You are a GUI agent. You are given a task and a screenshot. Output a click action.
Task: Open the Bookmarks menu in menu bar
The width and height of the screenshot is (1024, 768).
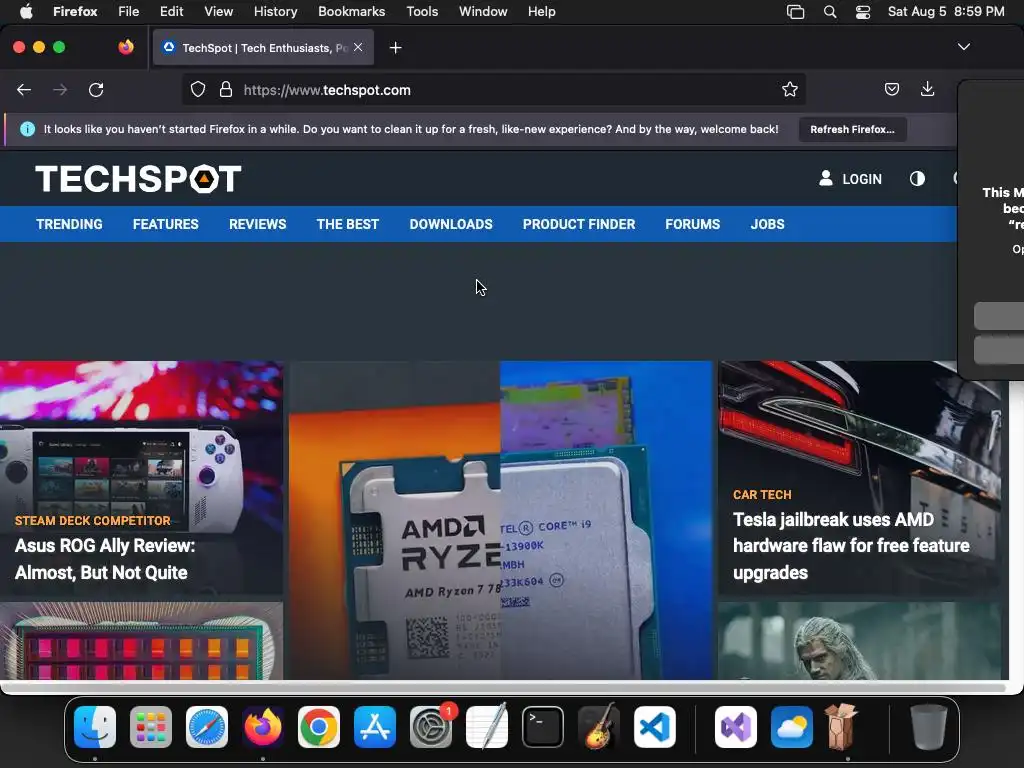[x=351, y=12]
